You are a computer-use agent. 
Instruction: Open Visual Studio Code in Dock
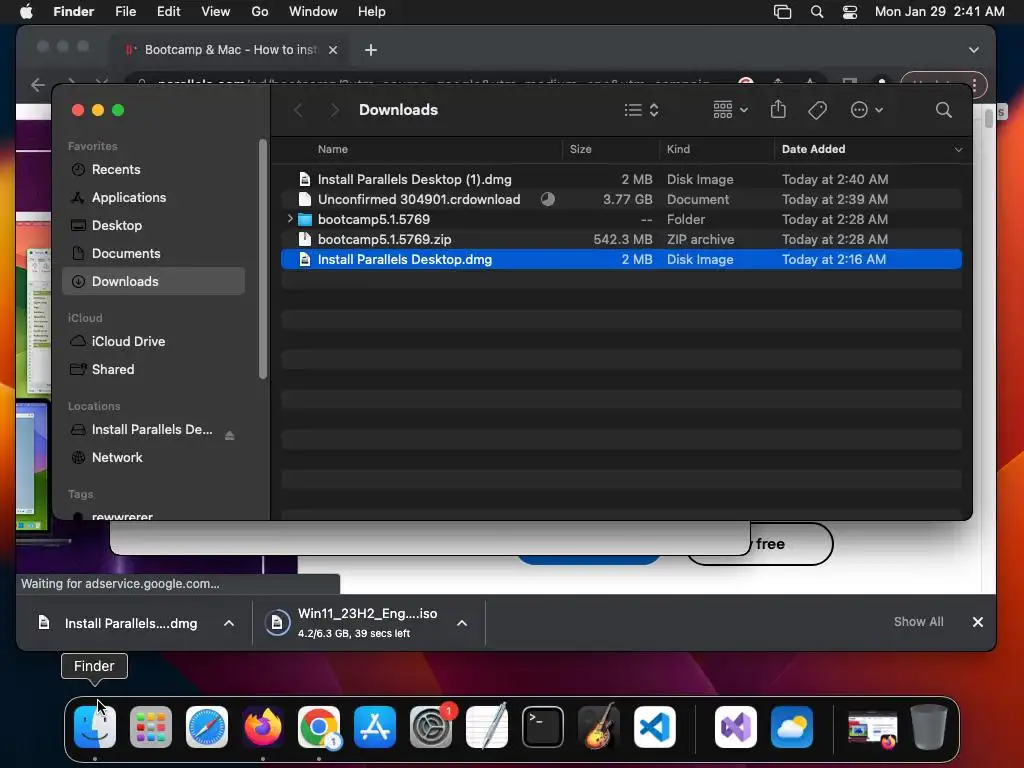point(655,727)
